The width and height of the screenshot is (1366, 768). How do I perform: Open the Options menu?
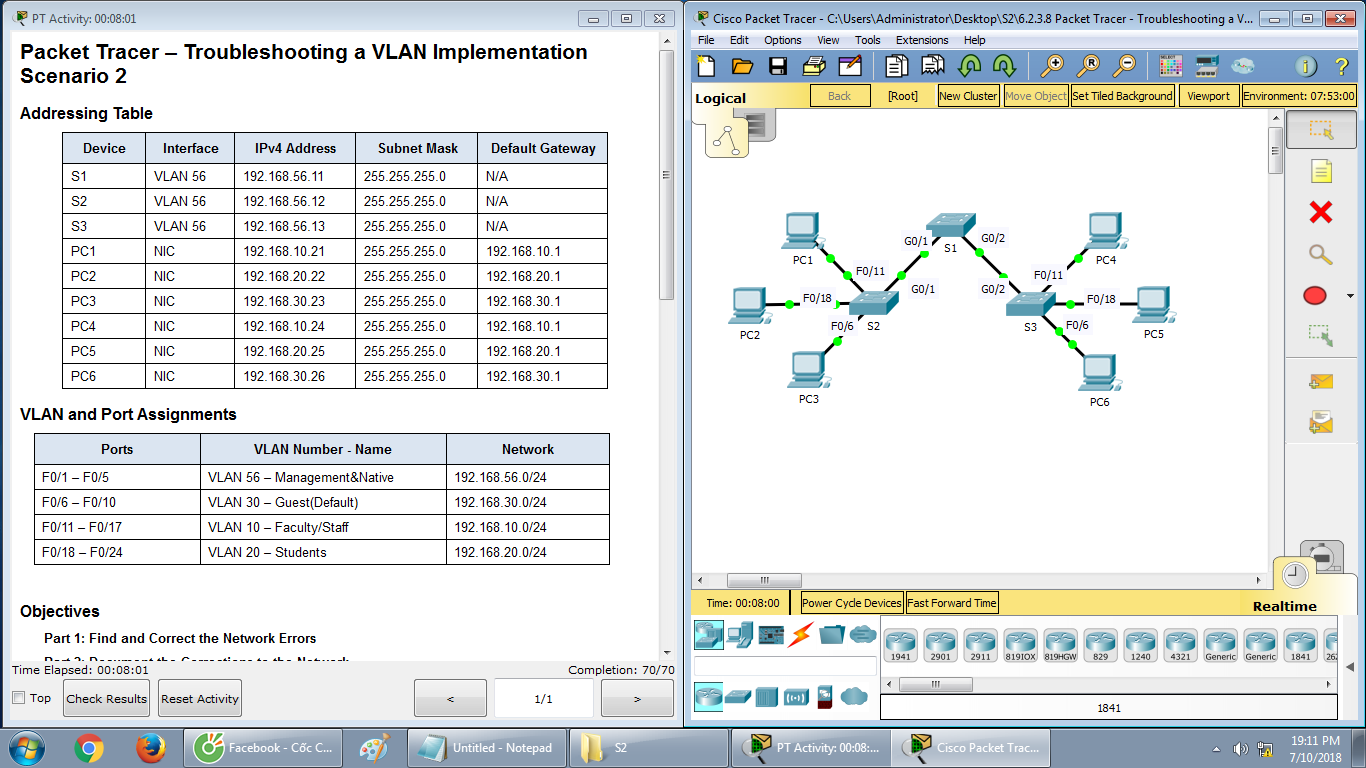click(783, 40)
